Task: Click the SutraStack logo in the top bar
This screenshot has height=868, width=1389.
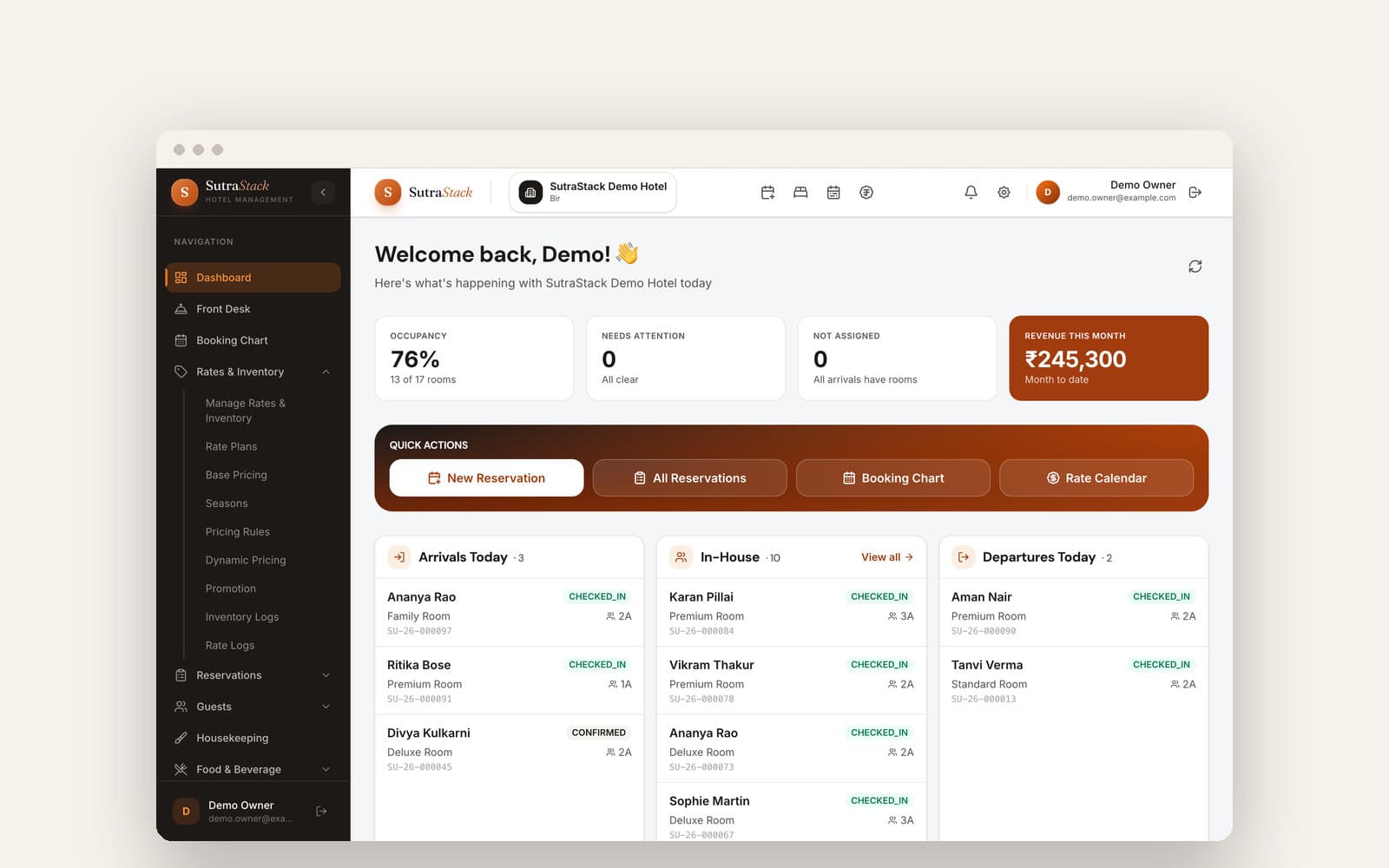Action: click(x=424, y=193)
